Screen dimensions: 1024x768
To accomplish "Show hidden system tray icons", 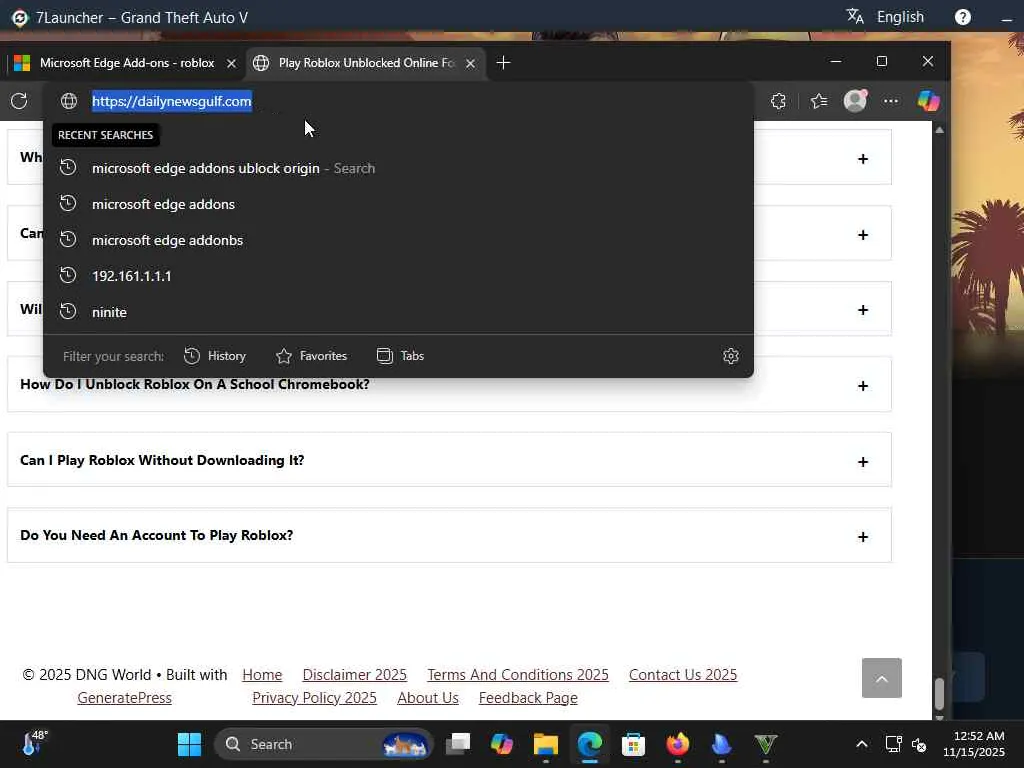I will [x=861, y=744].
